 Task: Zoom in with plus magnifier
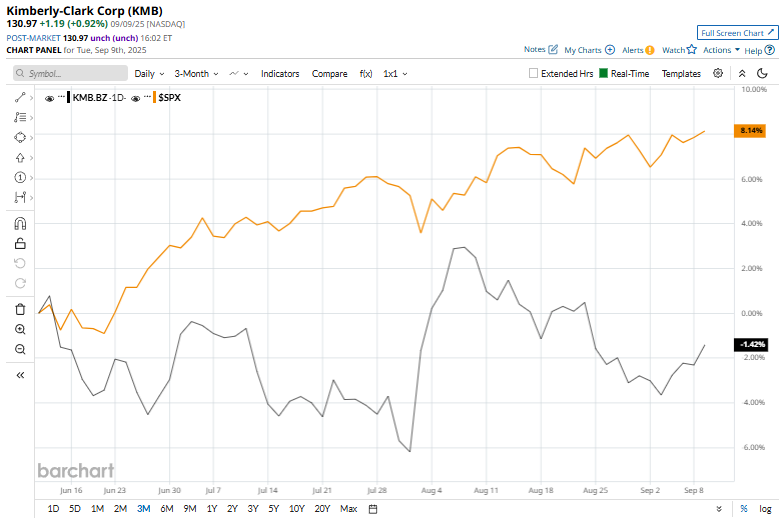(20, 329)
